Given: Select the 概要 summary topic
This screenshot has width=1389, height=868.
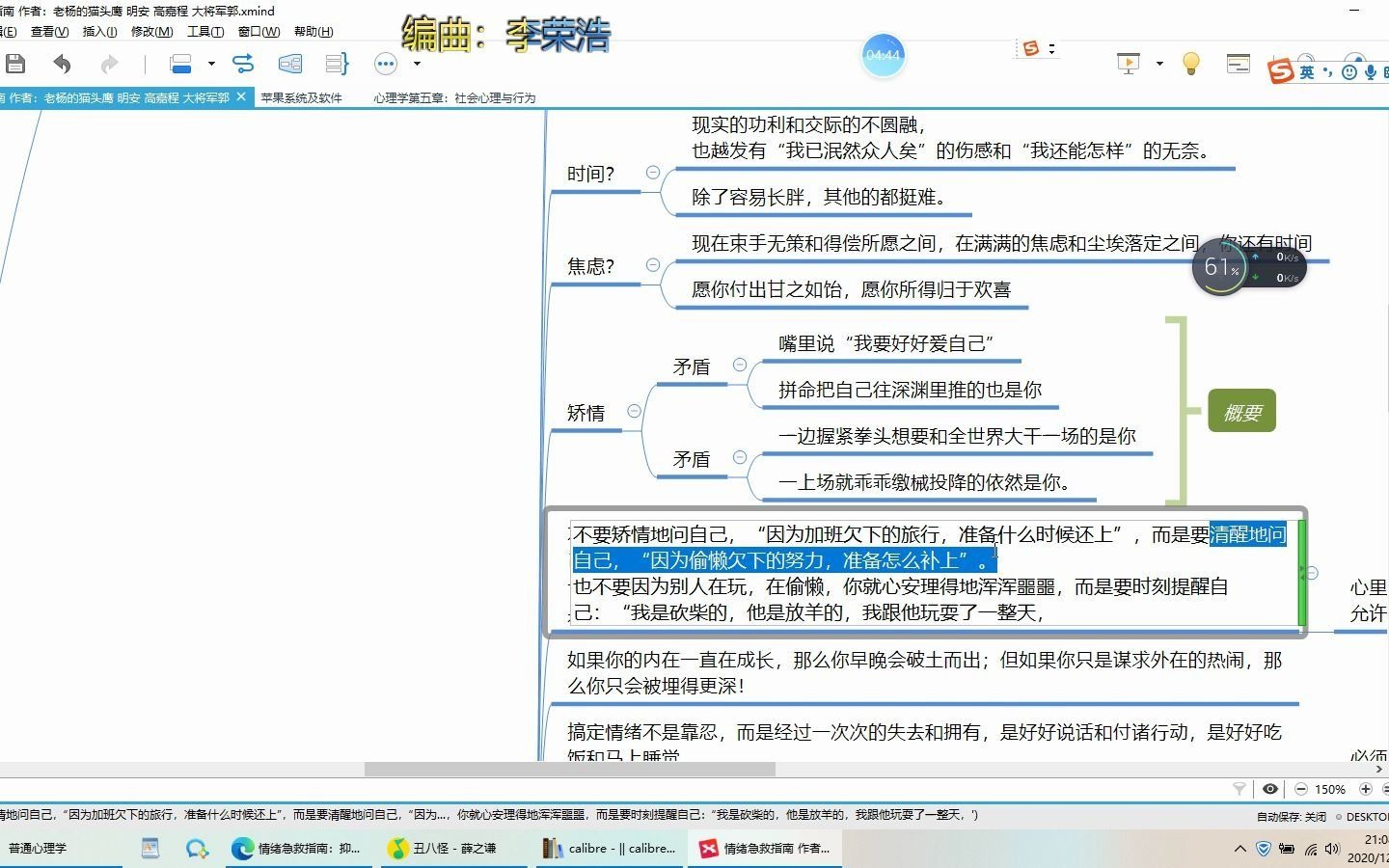Looking at the screenshot, I should tap(1242, 412).
